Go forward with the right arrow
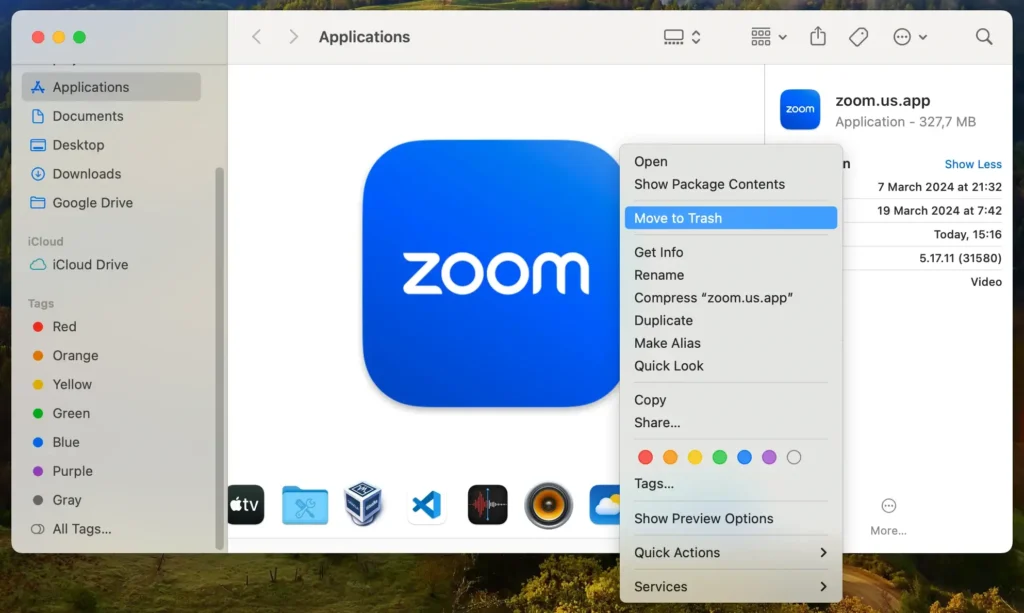 (293, 37)
